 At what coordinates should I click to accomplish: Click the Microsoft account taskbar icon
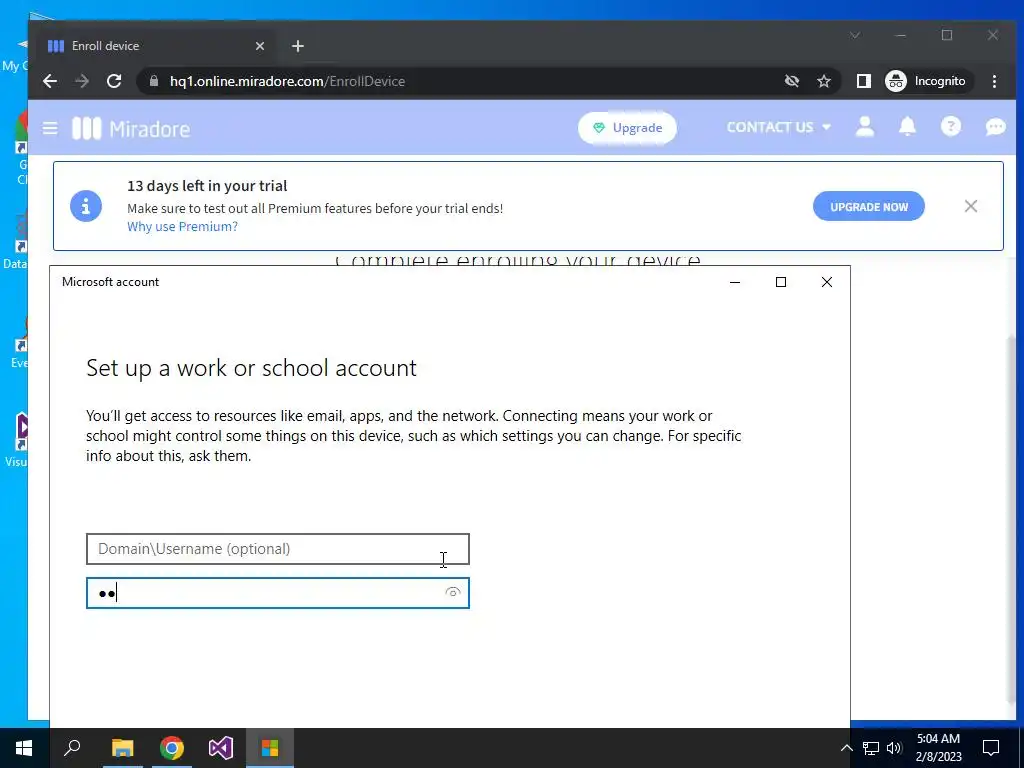coord(270,748)
